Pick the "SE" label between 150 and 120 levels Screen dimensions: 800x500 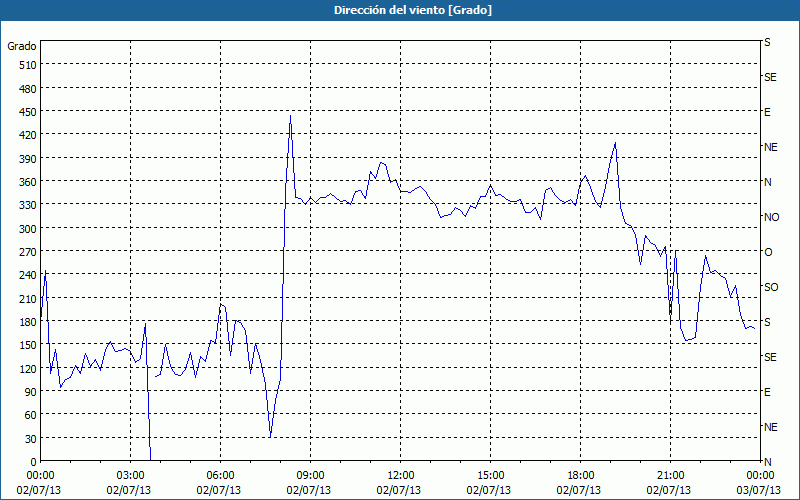[770, 357]
